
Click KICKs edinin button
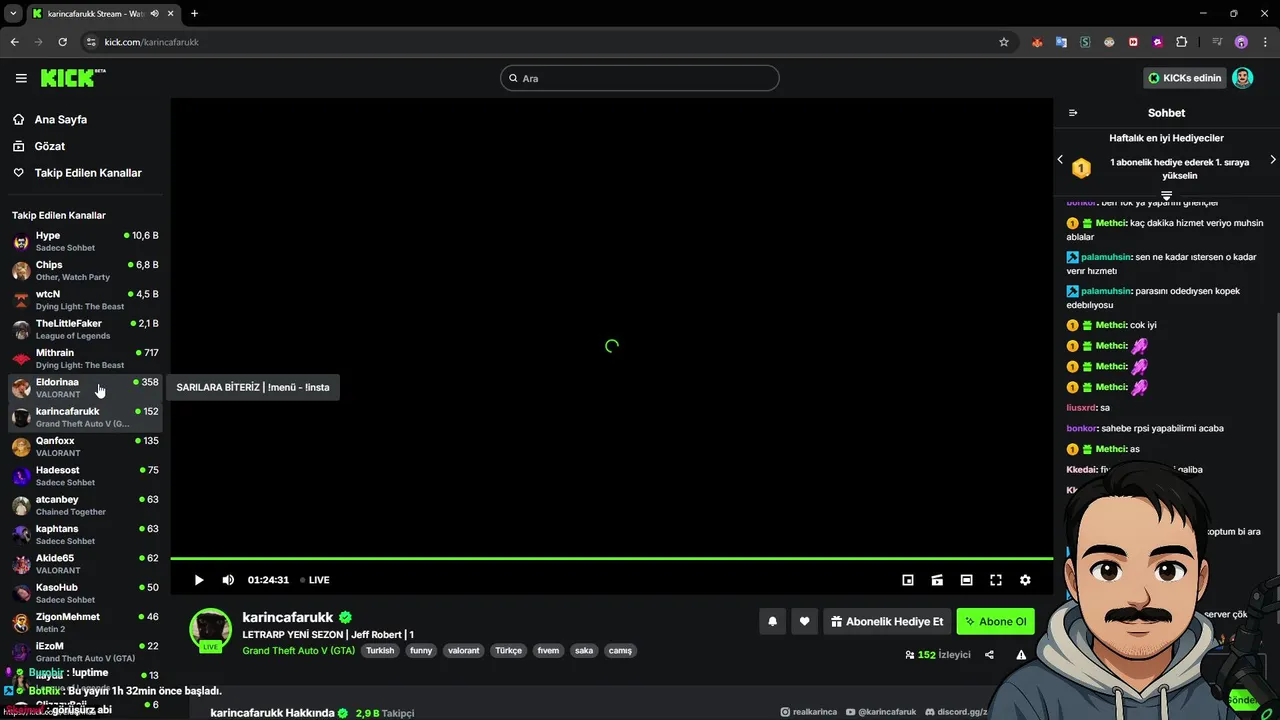(x=1185, y=78)
